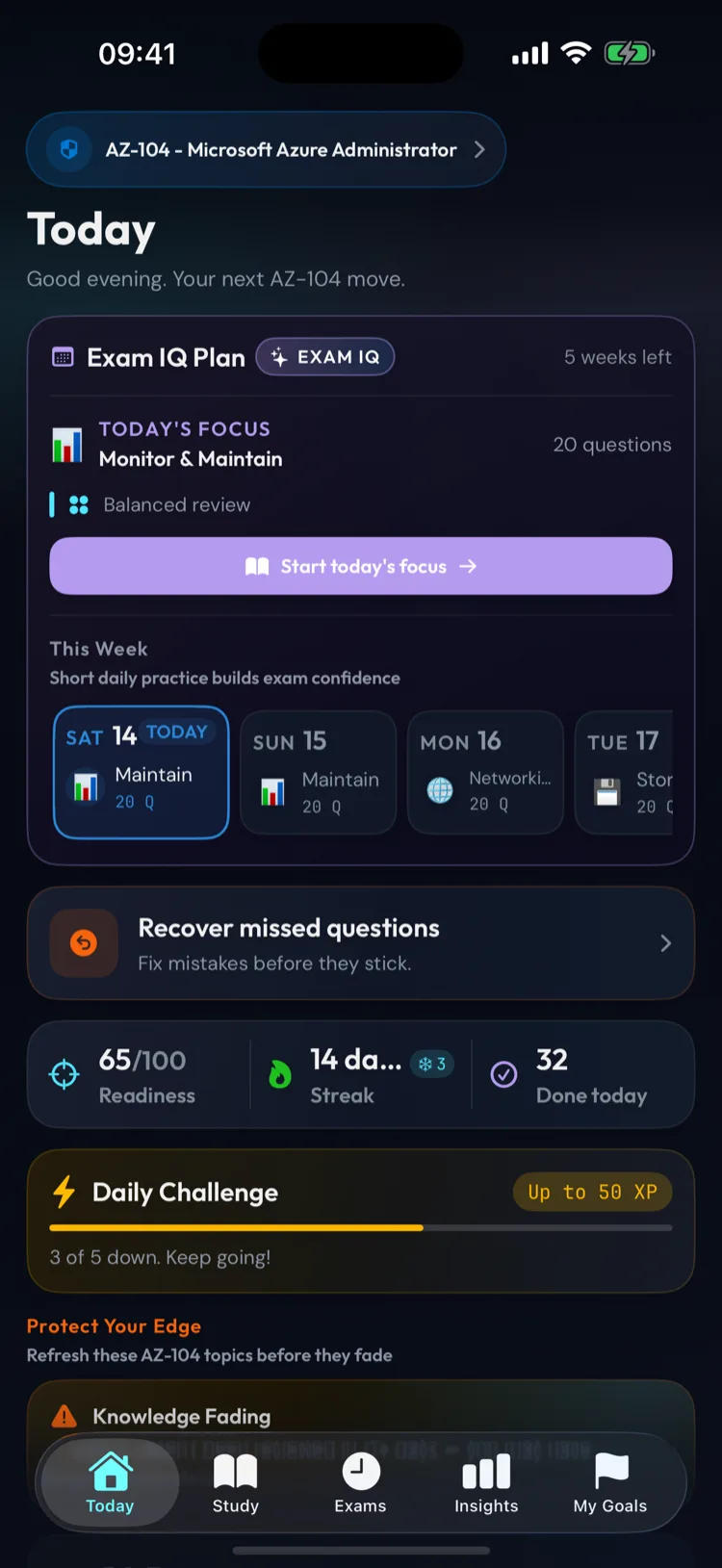Go to the My Goals tab
This screenshot has width=722, height=1568.
(x=610, y=1483)
